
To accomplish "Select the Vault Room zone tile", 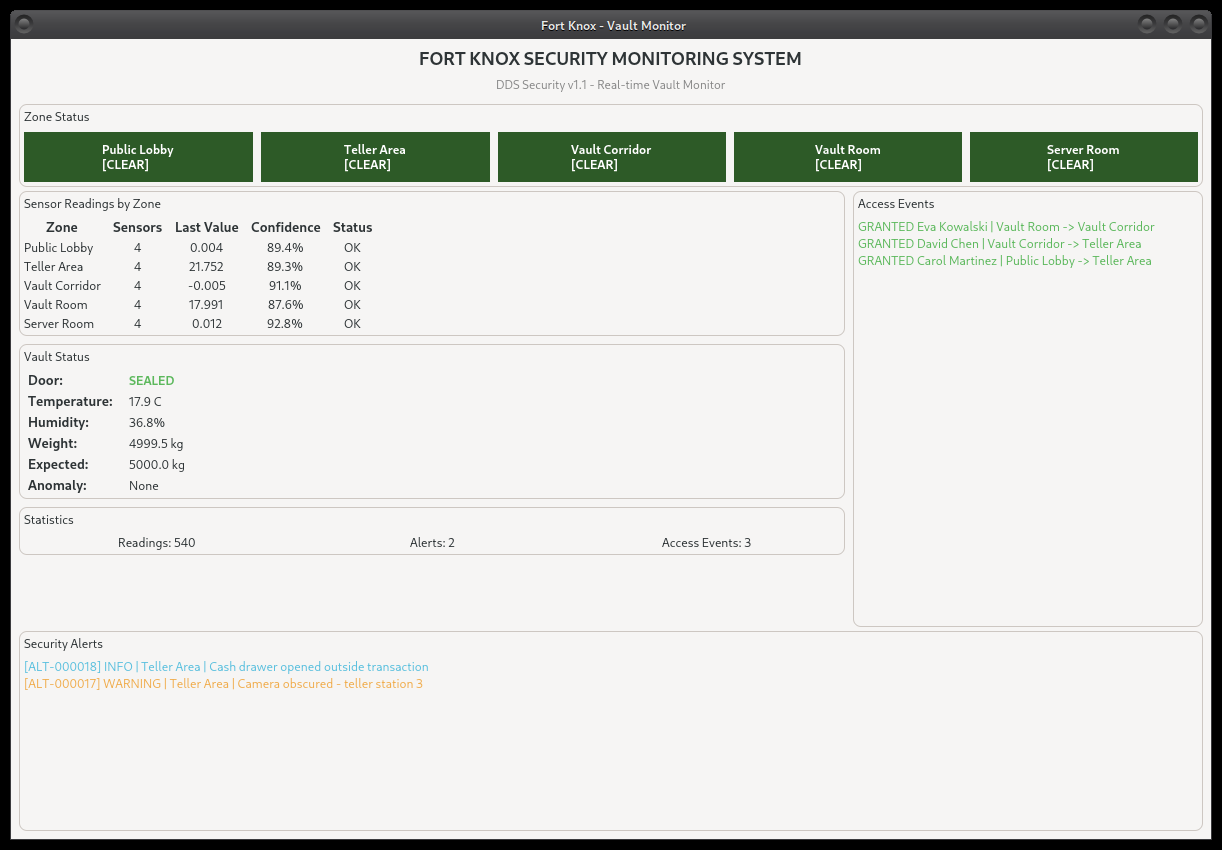I will pyautogui.click(x=847, y=157).
